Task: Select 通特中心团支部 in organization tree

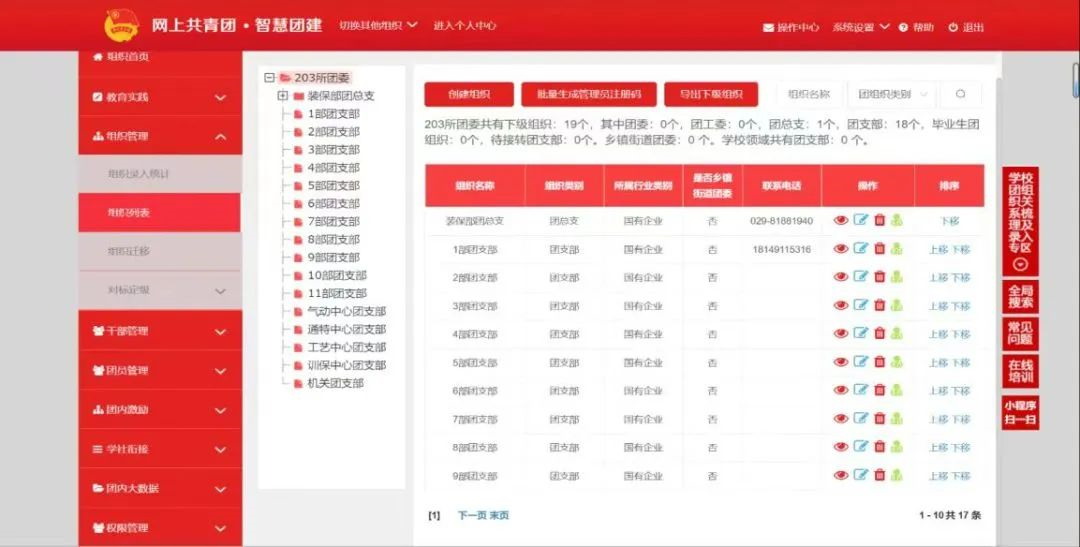Action: coord(346,329)
